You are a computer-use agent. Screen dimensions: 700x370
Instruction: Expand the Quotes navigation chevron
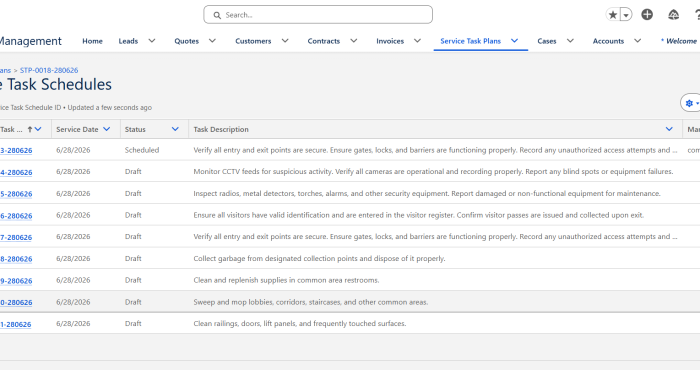coord(212,41)
